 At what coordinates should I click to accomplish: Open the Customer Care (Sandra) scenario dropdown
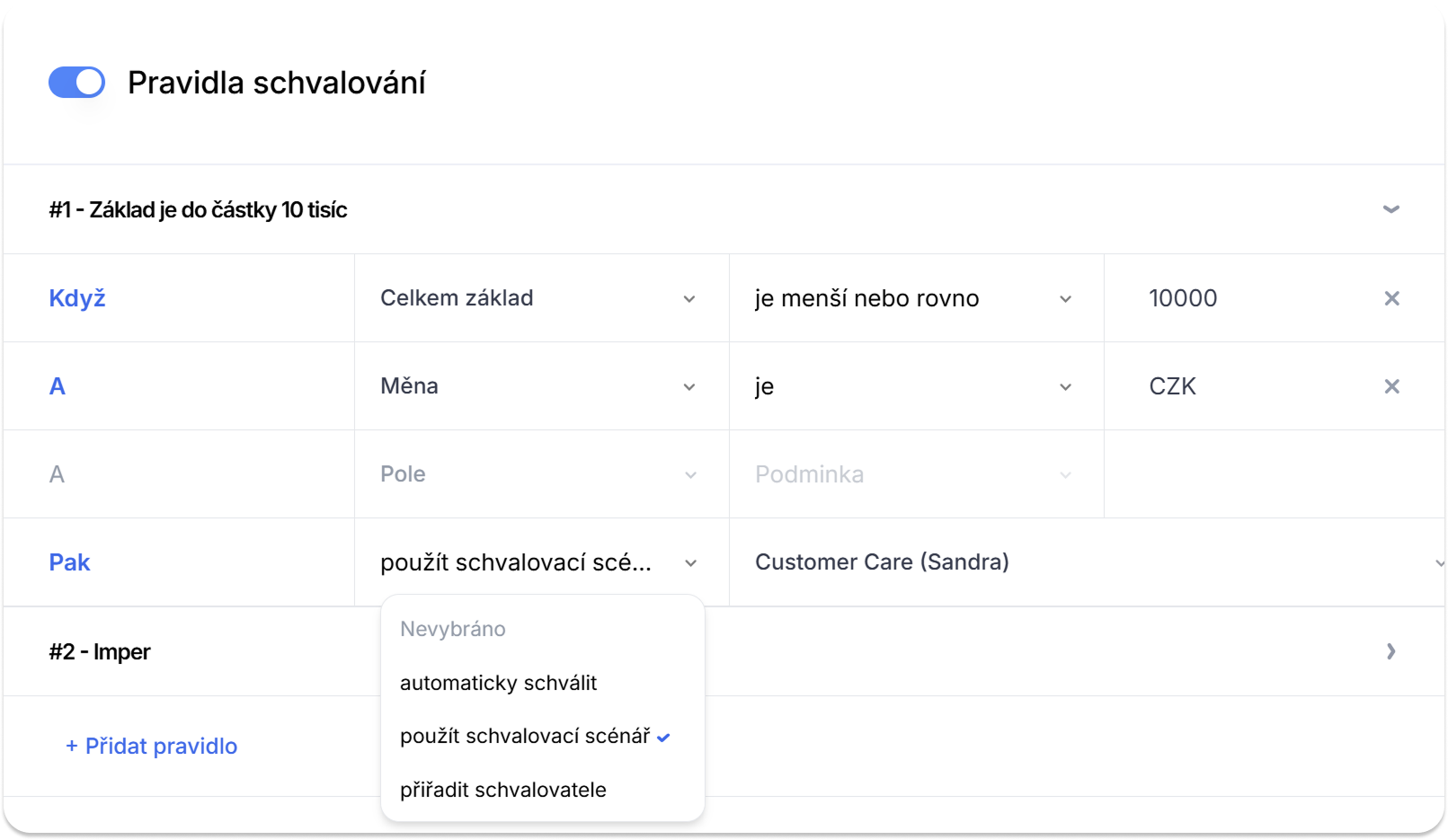pyautogui.click(x=1079, y=562)
